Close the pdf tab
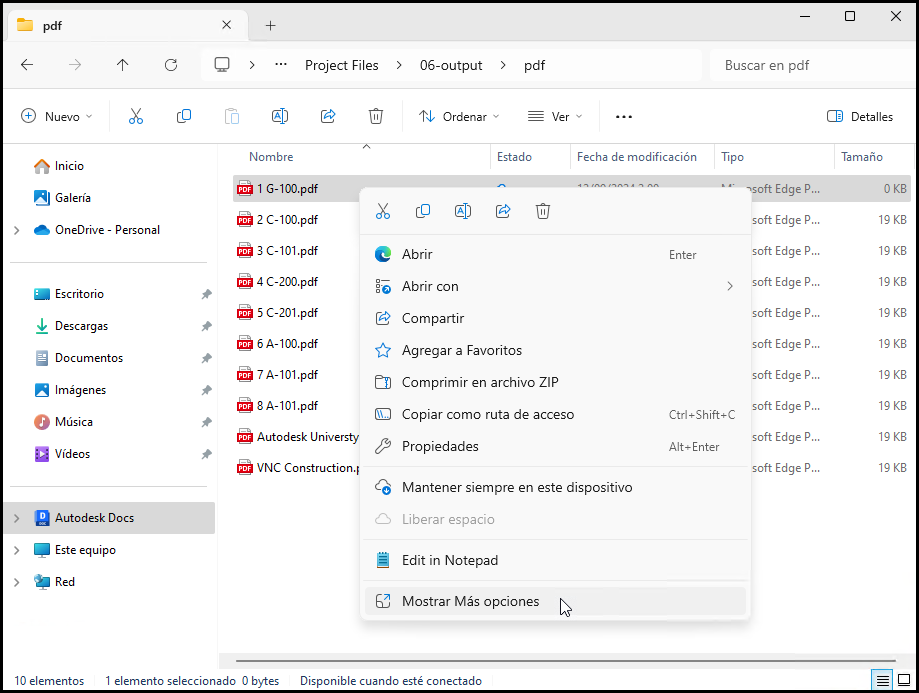 226,25
